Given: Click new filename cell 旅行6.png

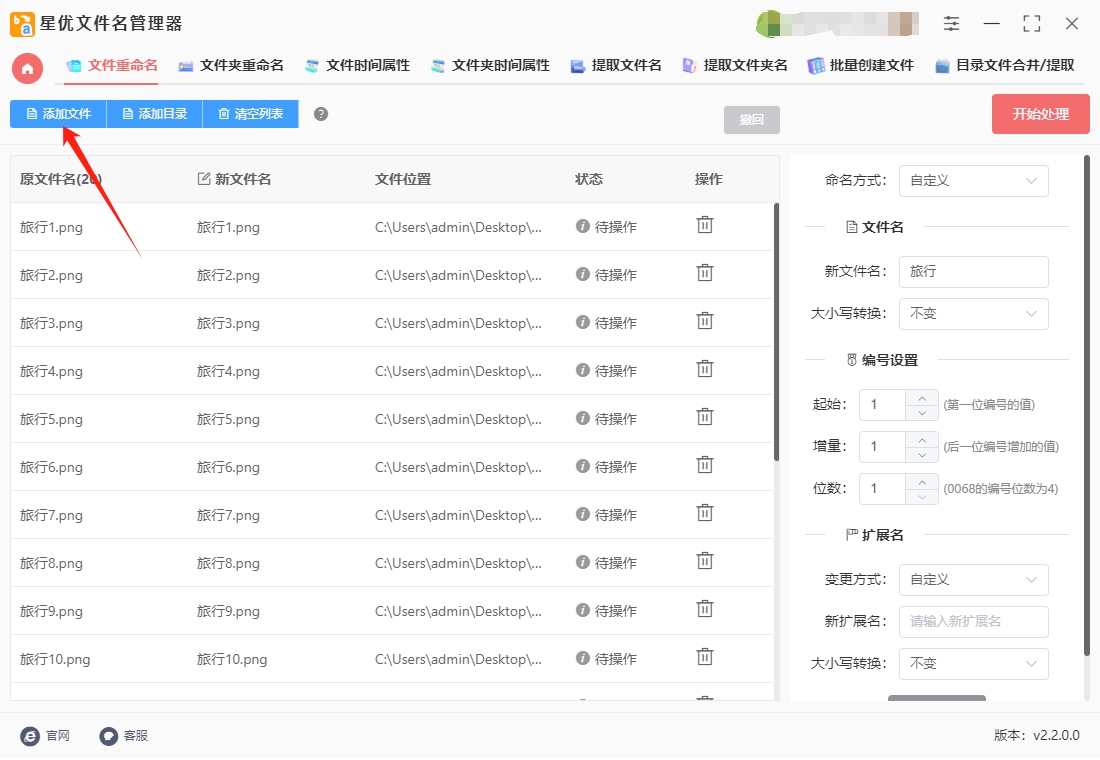Looking at the screenshot, I should tap(228, 467).
